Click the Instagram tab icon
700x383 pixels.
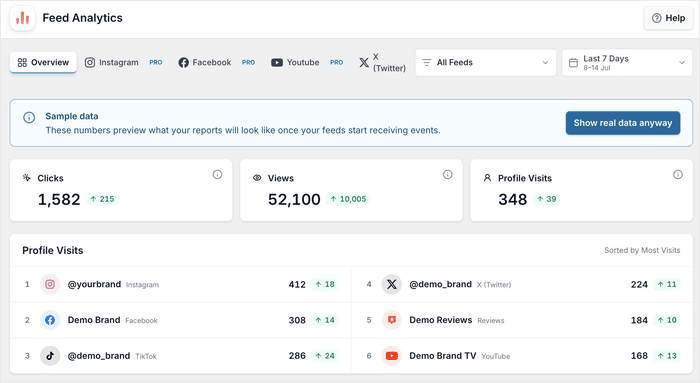90,62
